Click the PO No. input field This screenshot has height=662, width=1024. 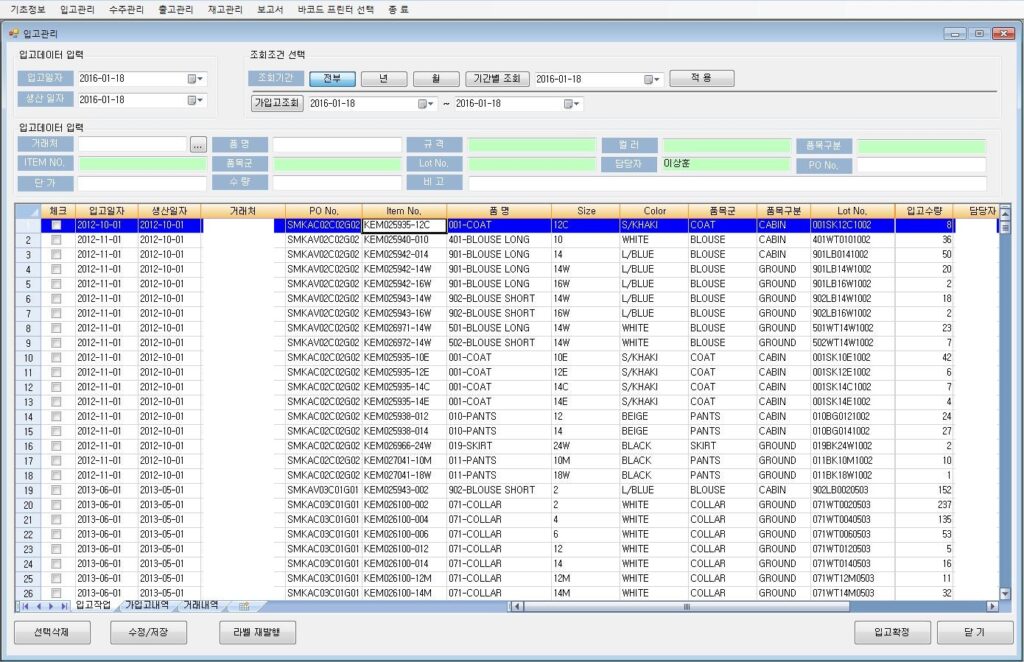920,165
